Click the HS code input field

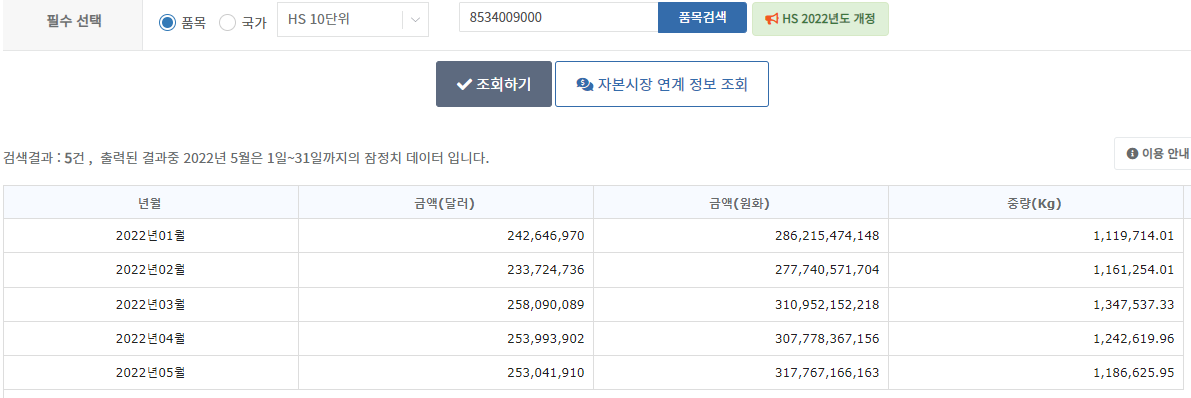click(x=558, y=17)
